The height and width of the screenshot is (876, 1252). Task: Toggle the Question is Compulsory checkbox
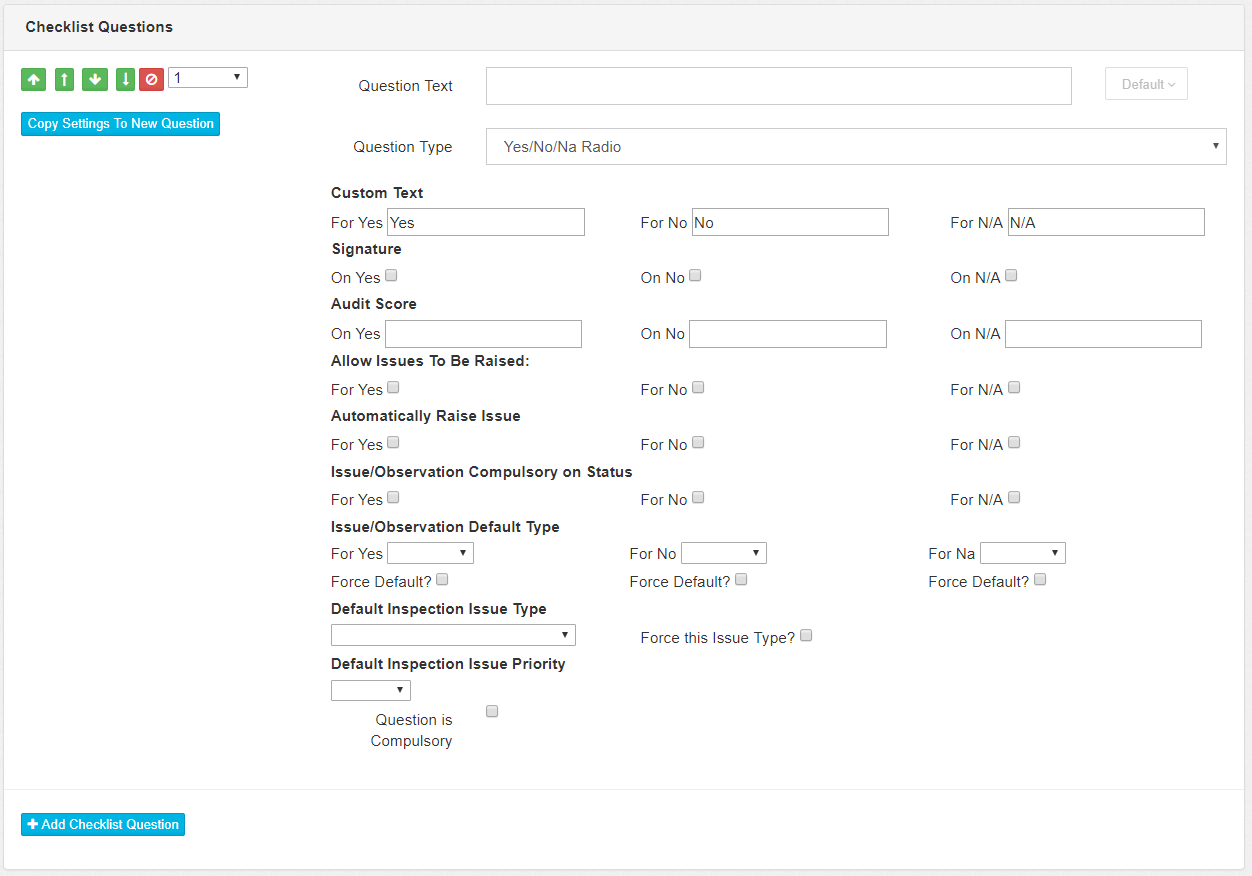coord(492,712)
